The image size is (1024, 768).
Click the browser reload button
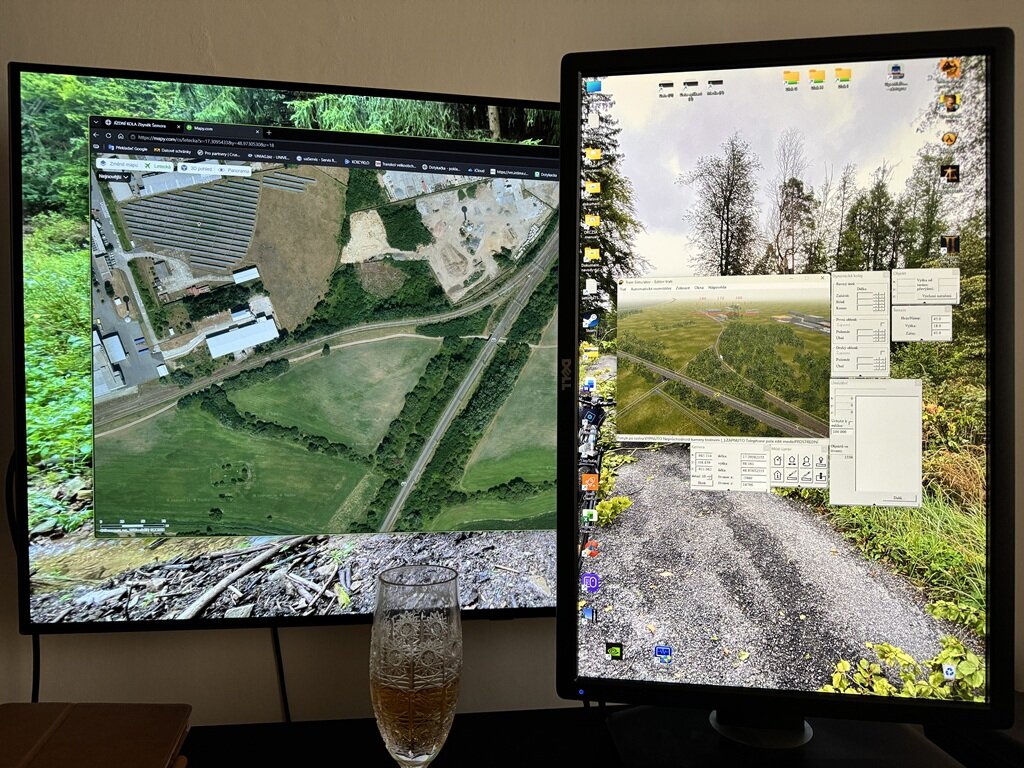click(108, 136)
